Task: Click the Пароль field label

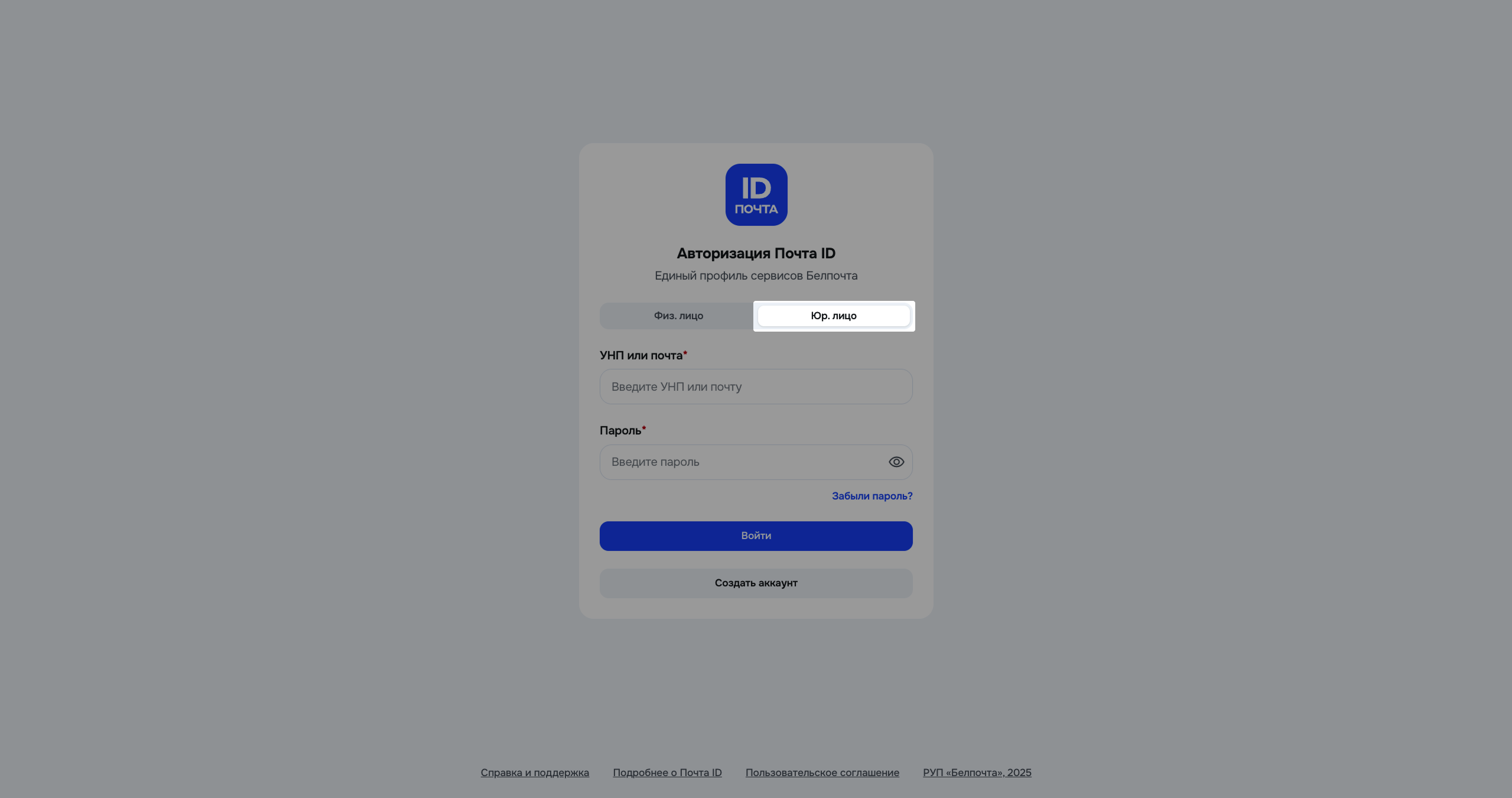Action: pos(620,430)
